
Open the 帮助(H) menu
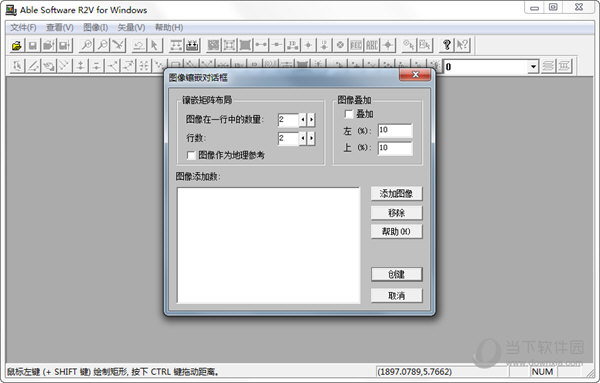pyautogui.click(x=169, y=28)
